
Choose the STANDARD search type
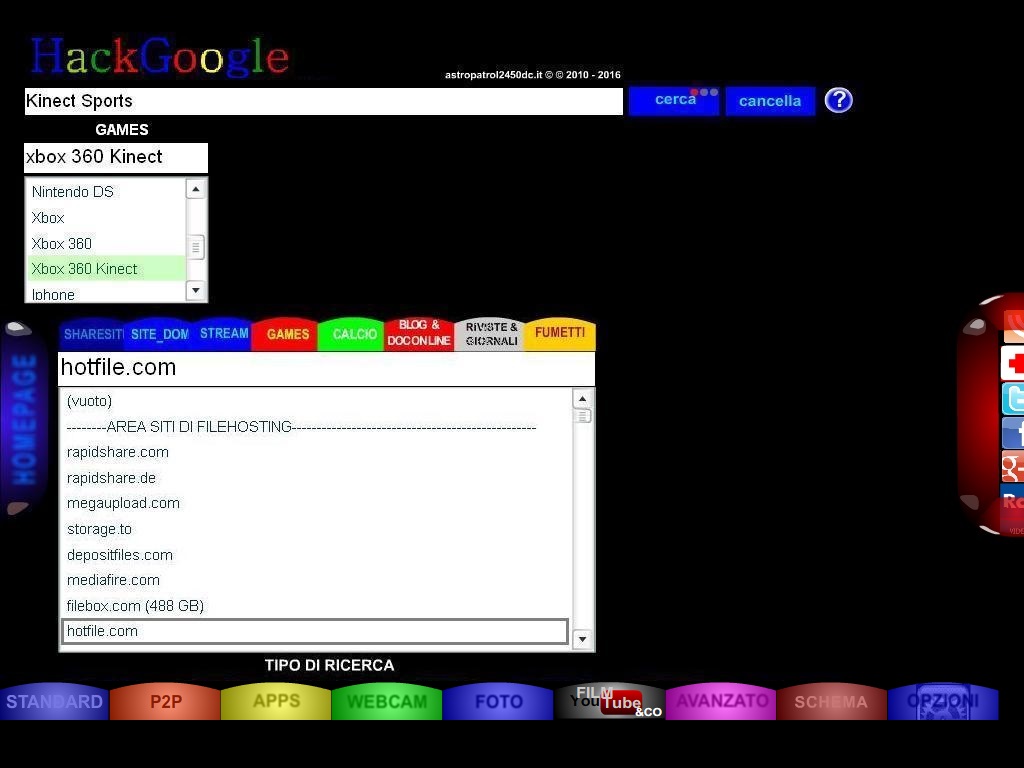point(54,702)
